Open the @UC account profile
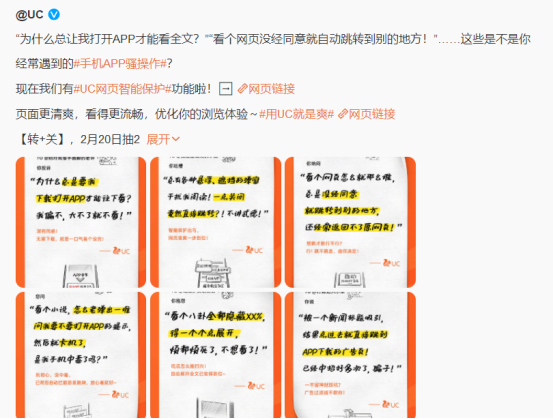The width and height of the screenshot is (553, 419). click(x=29, y=14)
